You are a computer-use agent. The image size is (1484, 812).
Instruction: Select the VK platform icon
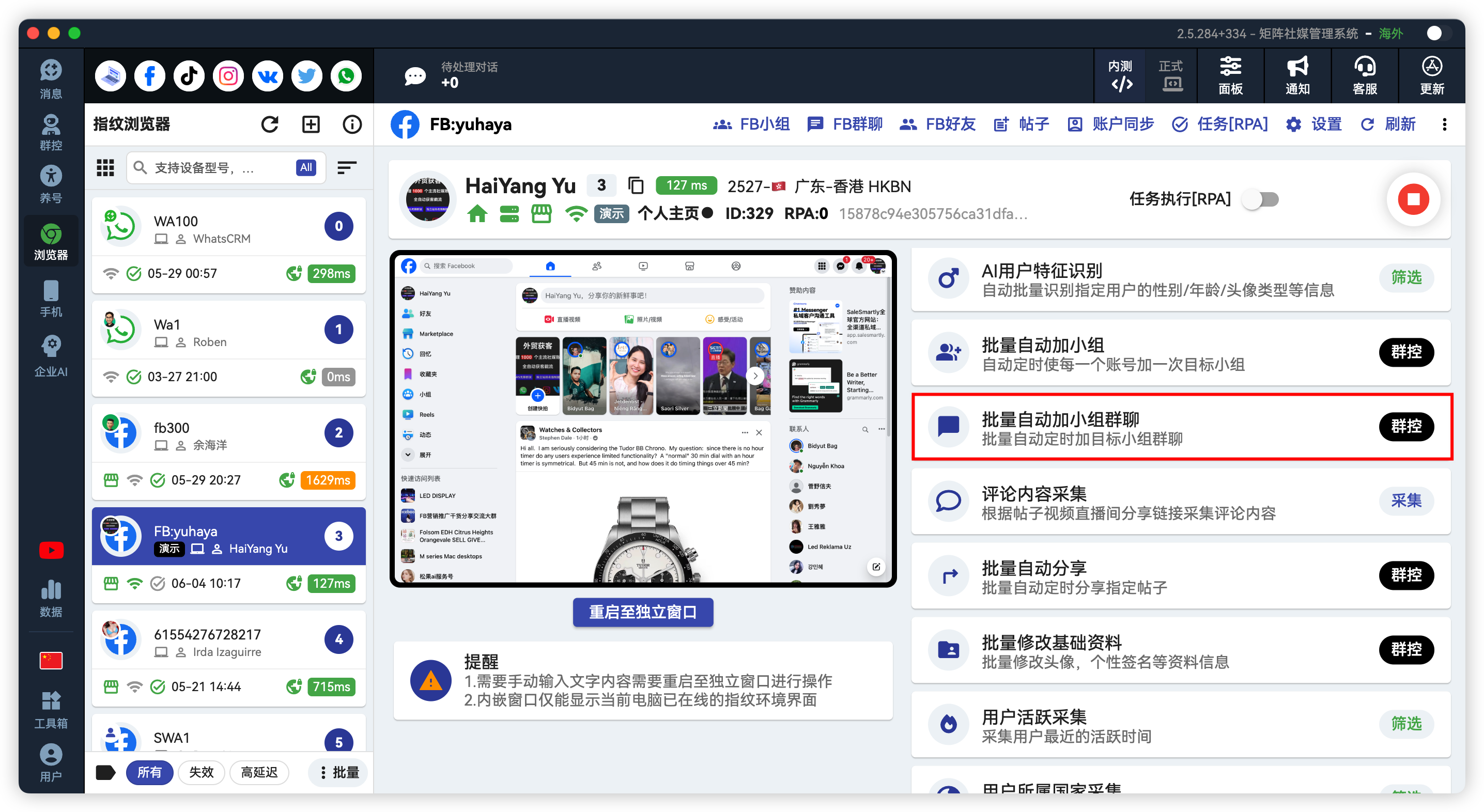(x=267, y=76)
